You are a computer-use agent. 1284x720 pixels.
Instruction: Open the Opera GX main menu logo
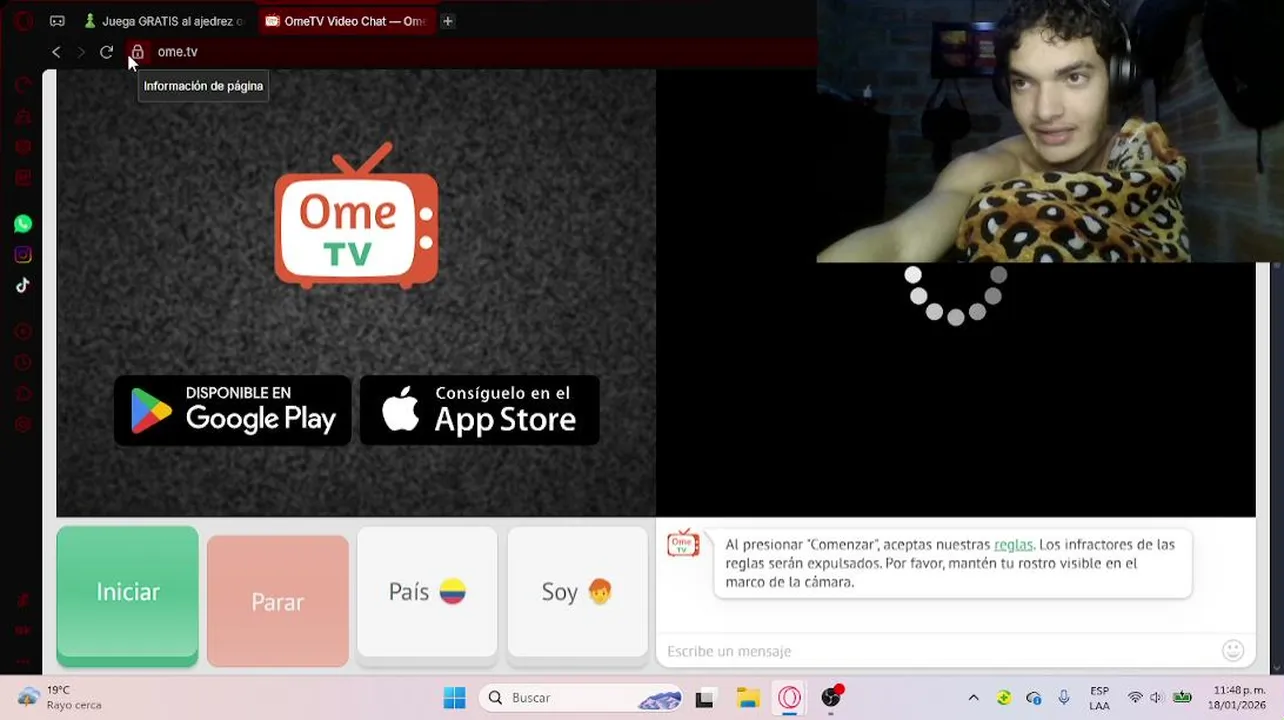click(23, 21)
